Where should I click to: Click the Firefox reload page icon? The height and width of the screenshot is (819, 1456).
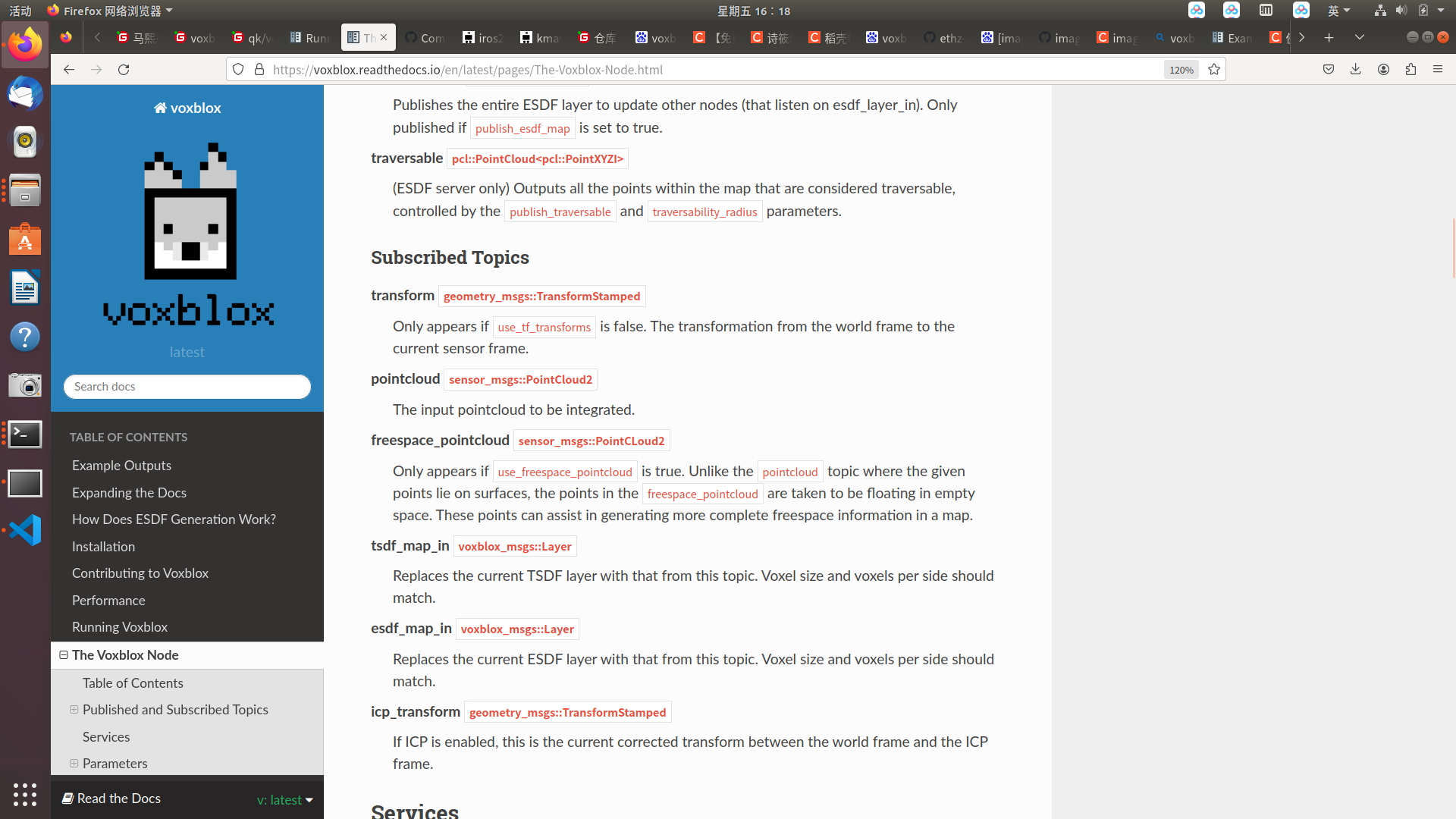click(124, 70)
